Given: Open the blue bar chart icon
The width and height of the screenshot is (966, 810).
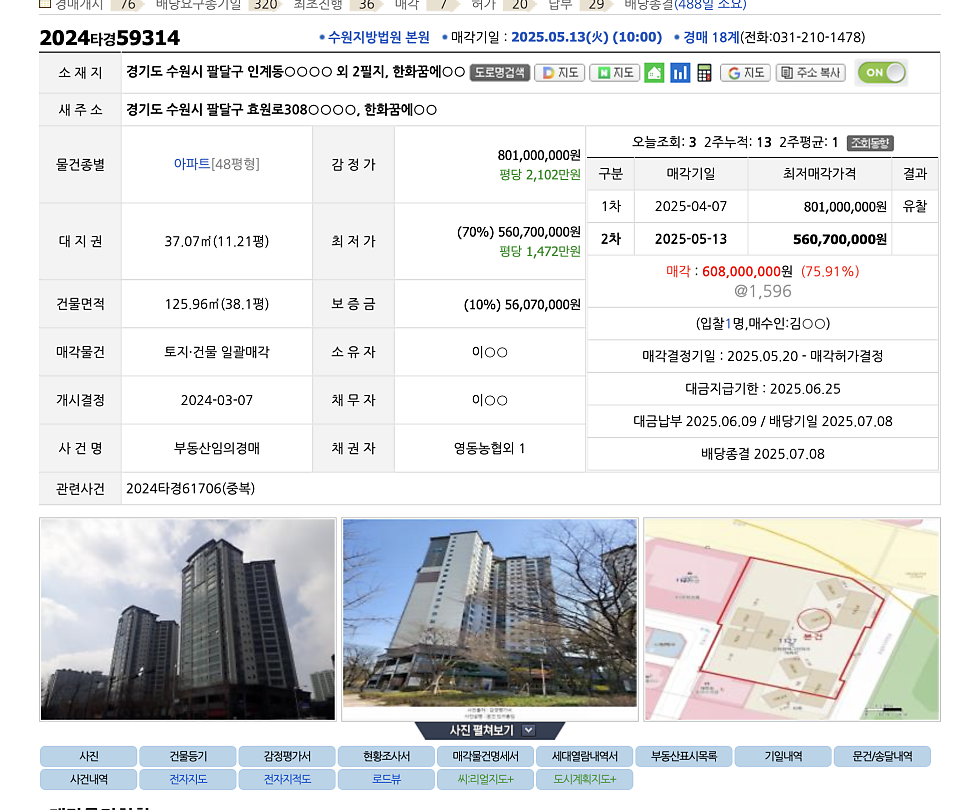Looking at the screenshot, I should pos(680,73).
